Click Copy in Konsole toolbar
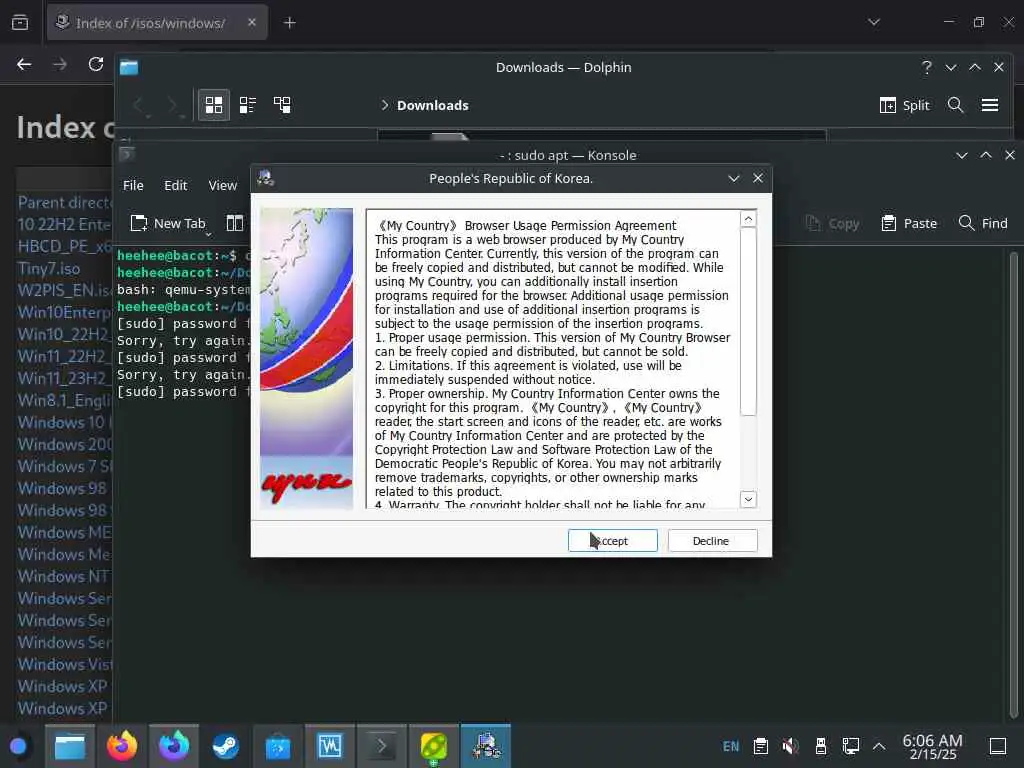Screen dimensions: 1024x768 [832, 223]
